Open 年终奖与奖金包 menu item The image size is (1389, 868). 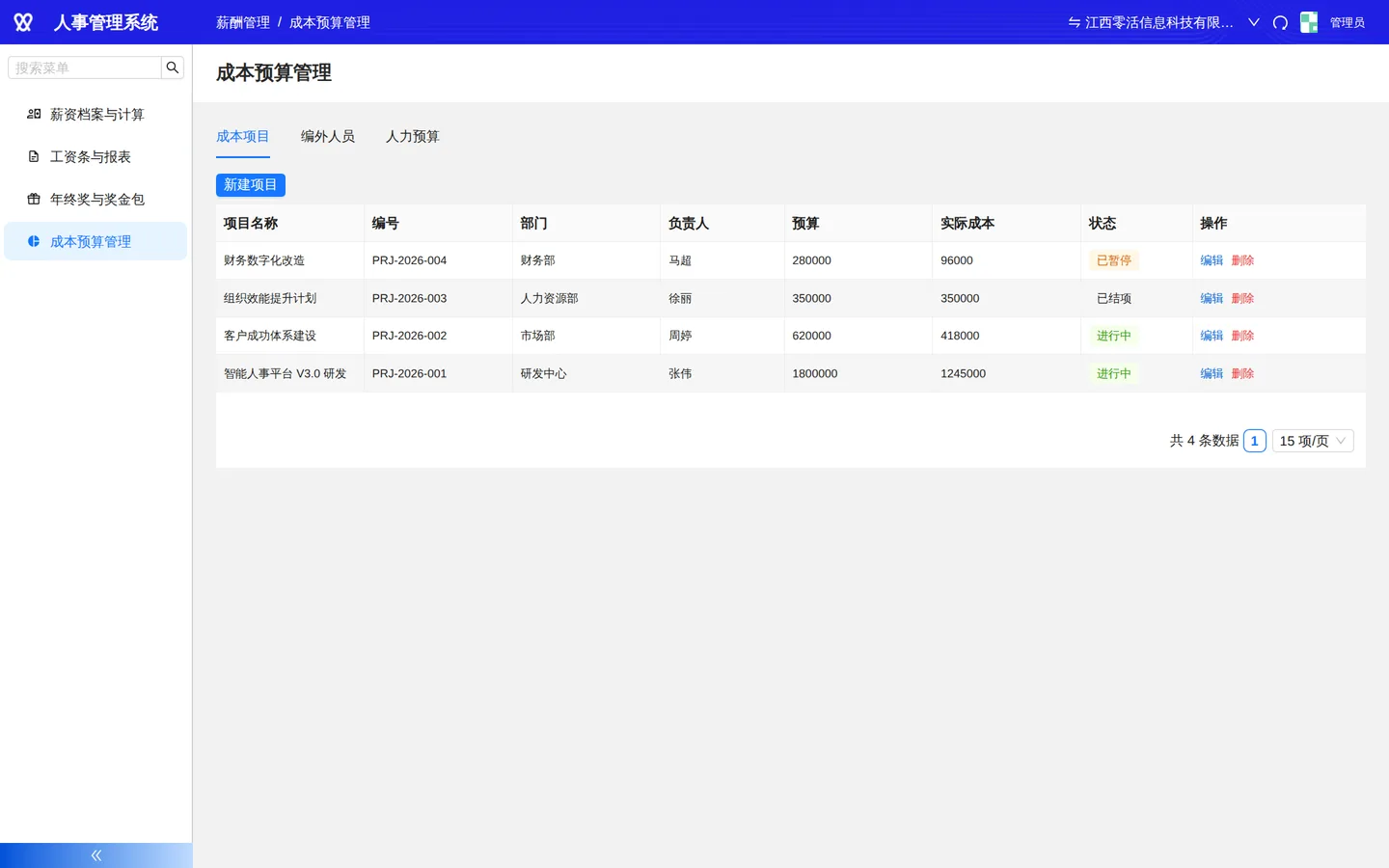[x=95, y=199]
